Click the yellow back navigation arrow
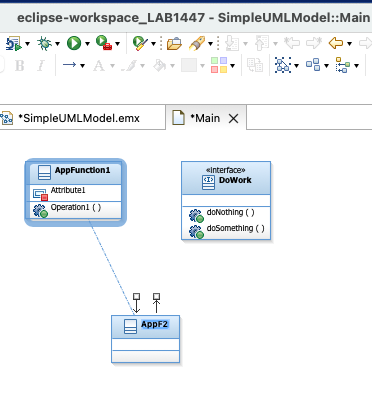This screenshot has height=419, width=372. [336, 43]
